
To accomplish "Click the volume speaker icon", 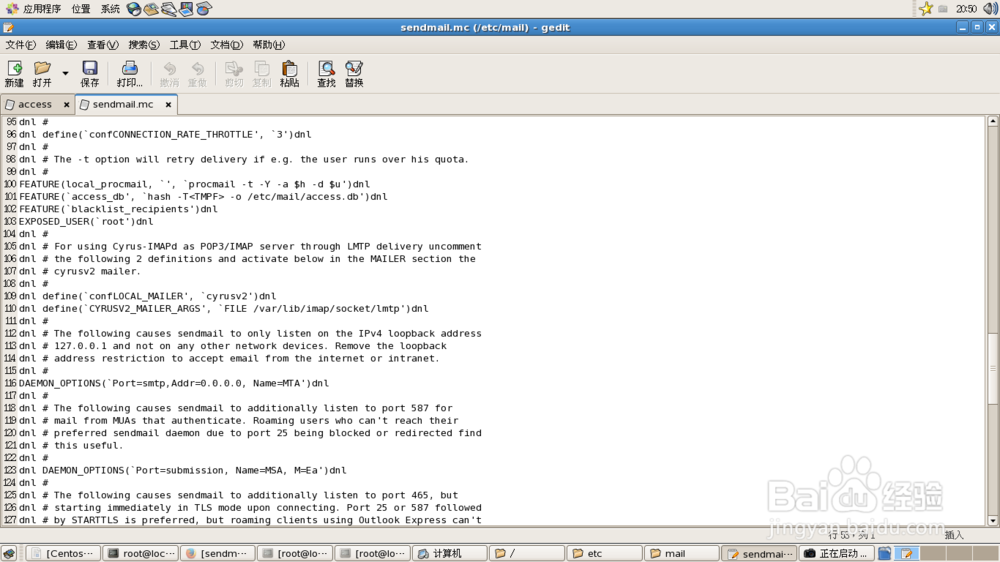I will (x=990, y=9).
